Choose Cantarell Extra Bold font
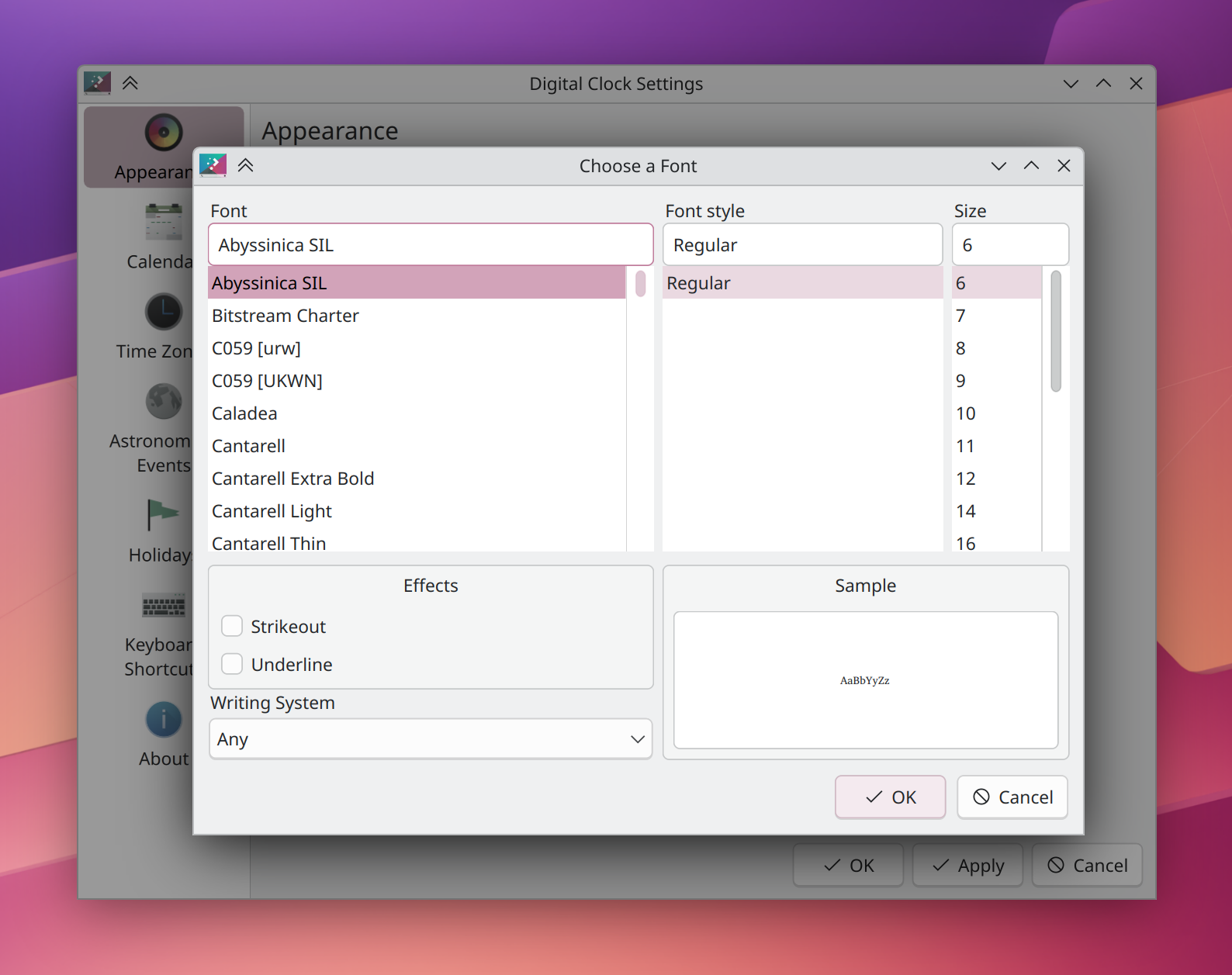Viewport: 1232px width, 975px height. [x=293, y=479]
